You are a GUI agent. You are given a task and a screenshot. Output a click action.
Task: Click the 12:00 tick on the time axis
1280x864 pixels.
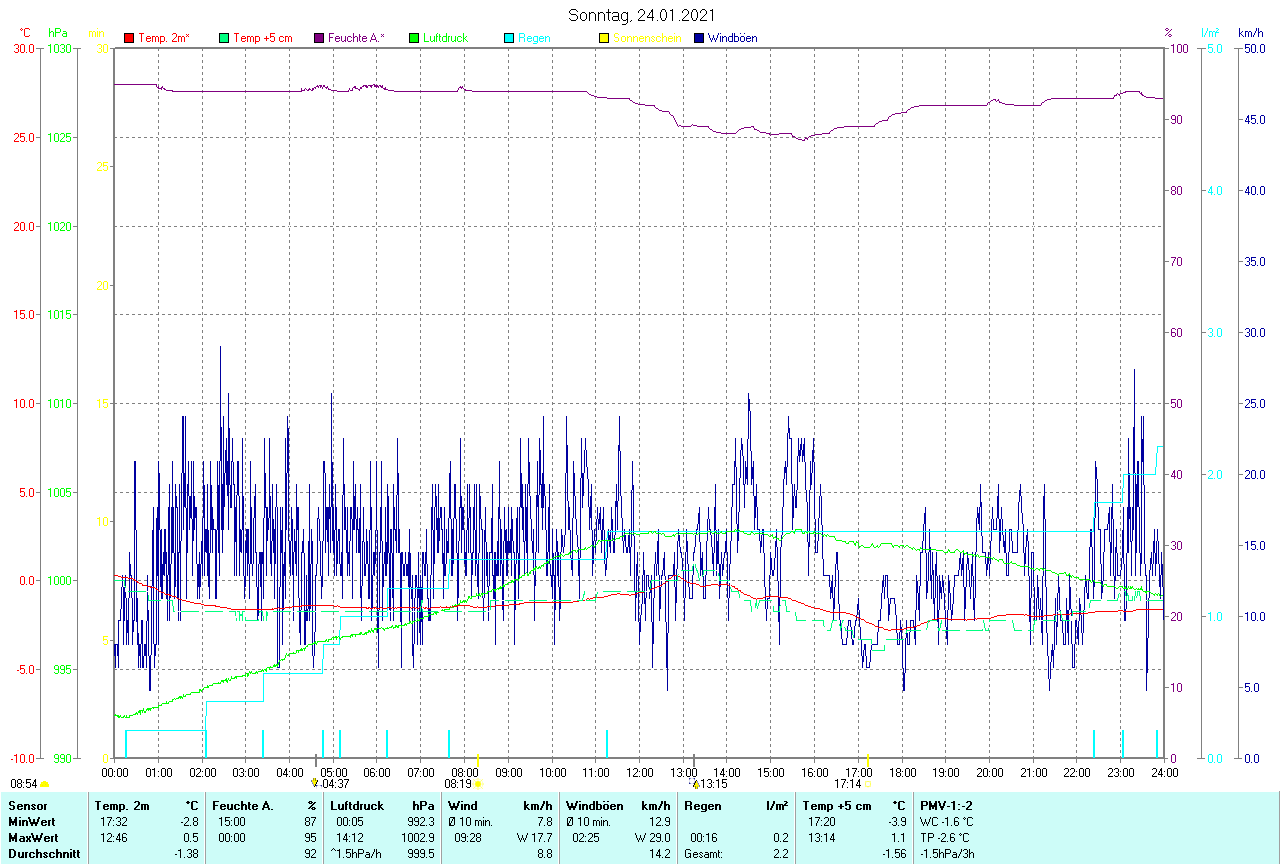[x=640, y=772]
